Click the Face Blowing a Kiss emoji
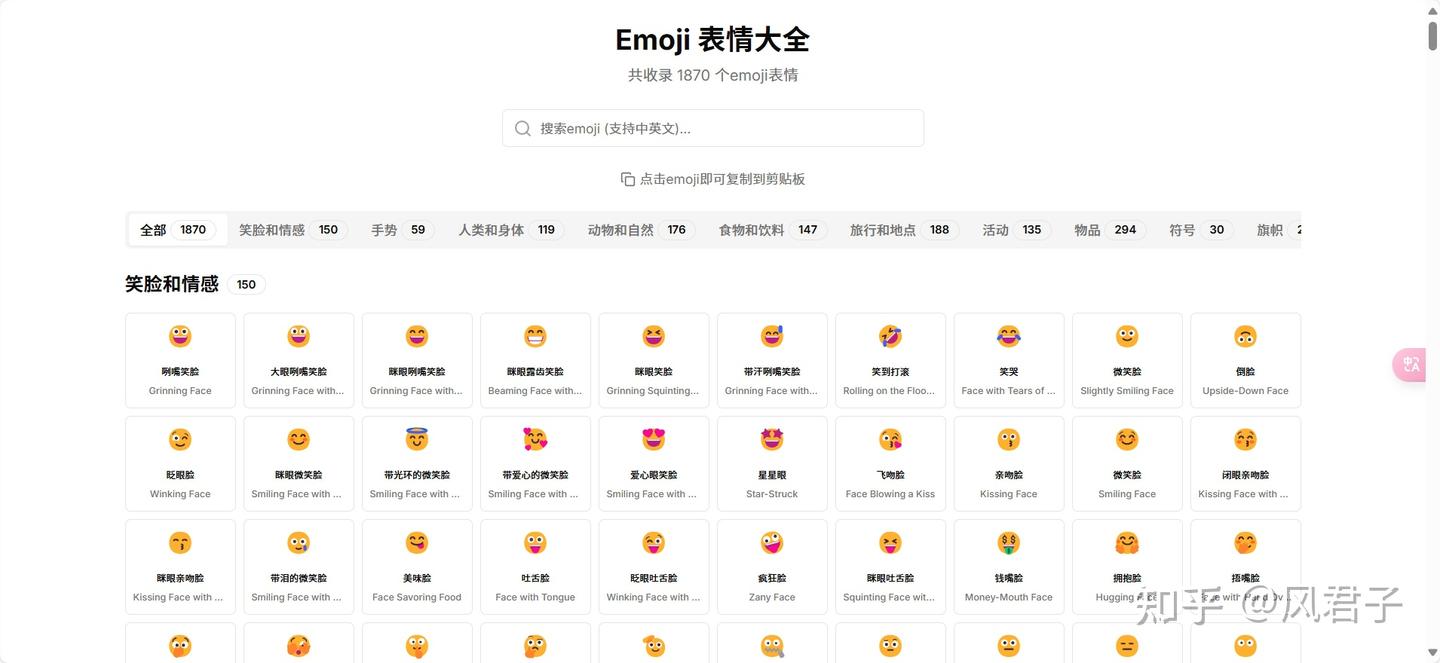Viewport: 1440px width, 663px height. click(890, 462)
